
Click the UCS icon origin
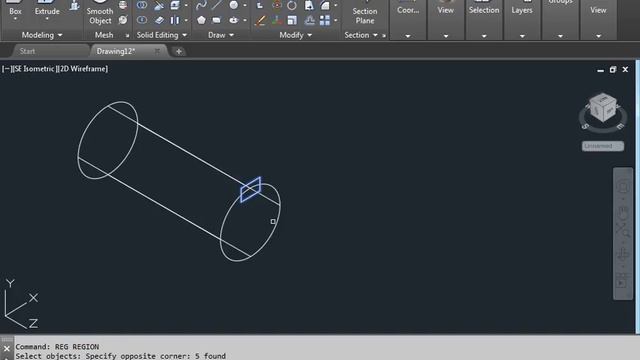coord(5,315)
